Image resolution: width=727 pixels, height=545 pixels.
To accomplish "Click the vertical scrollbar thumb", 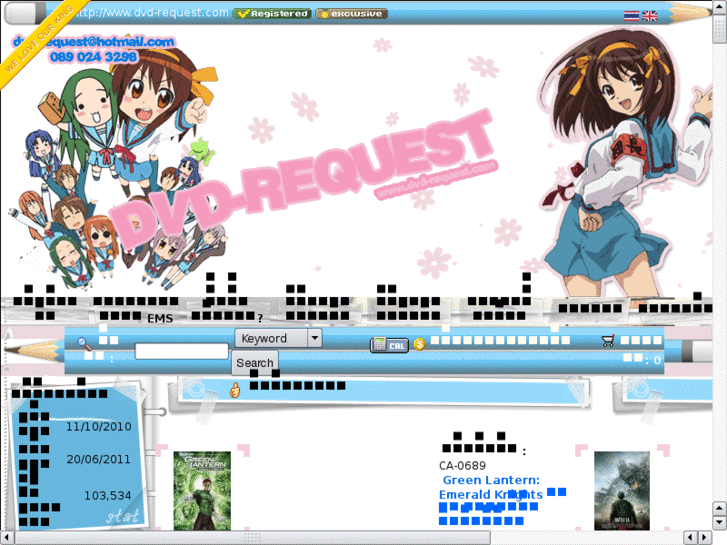I will (x=719, y=27).
